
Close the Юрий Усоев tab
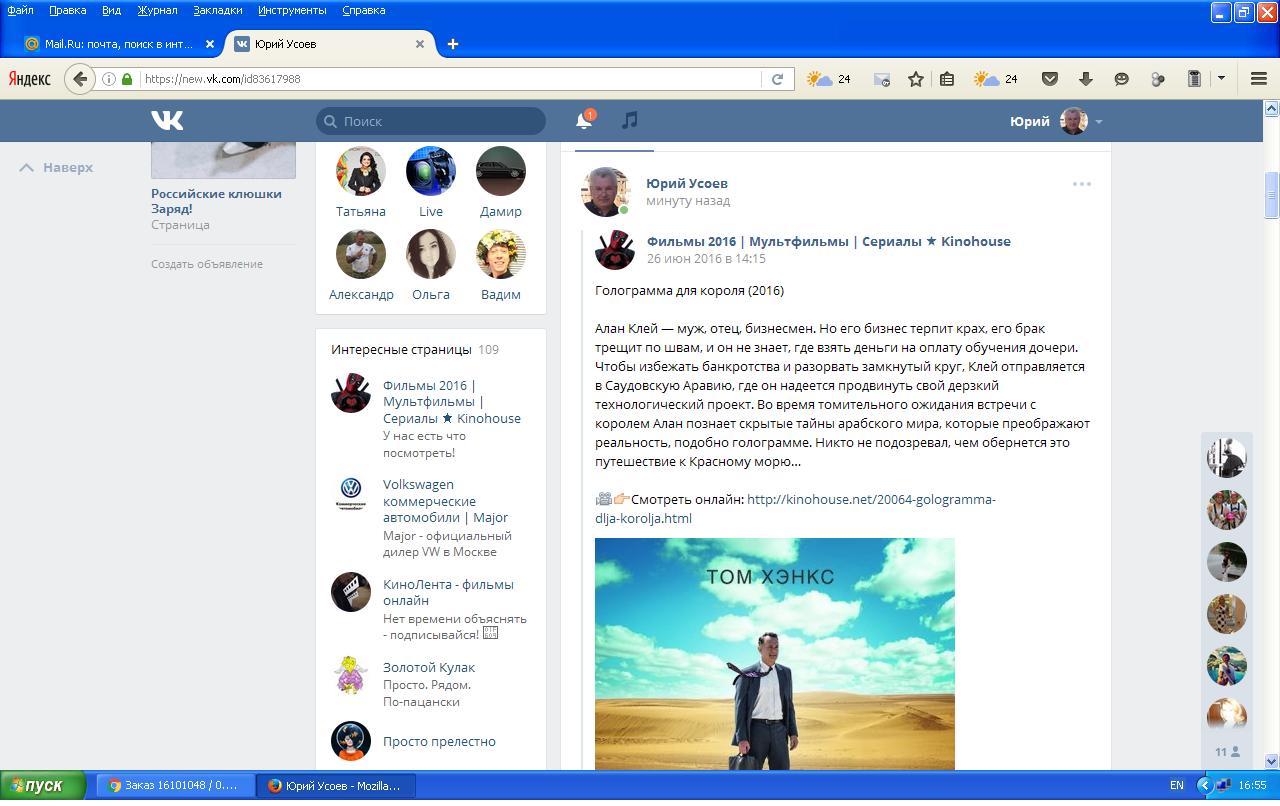click(x=421, y=44)
